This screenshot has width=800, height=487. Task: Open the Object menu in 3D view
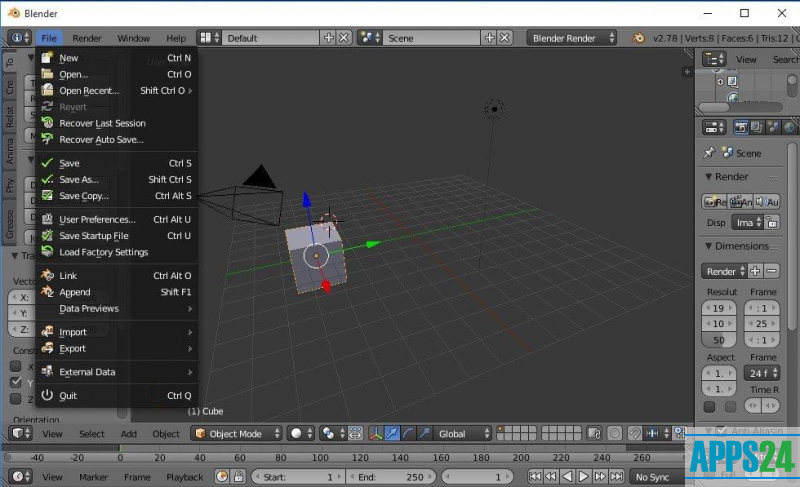point(166,434)
